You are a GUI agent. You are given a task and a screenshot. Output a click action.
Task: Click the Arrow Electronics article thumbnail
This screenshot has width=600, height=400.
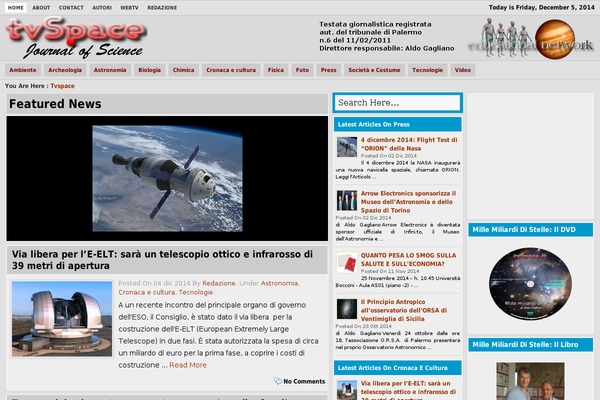coord(347,201)
